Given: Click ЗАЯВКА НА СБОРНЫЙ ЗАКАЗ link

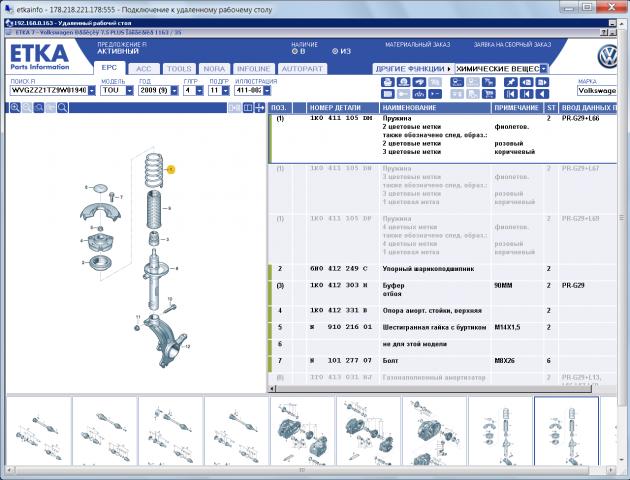Looking at the screenshot, I should click(512, 45).
